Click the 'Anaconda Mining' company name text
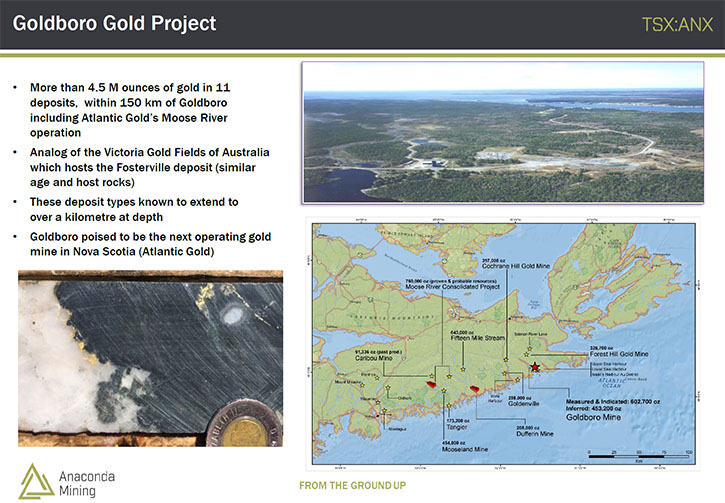 click(87, 484)
